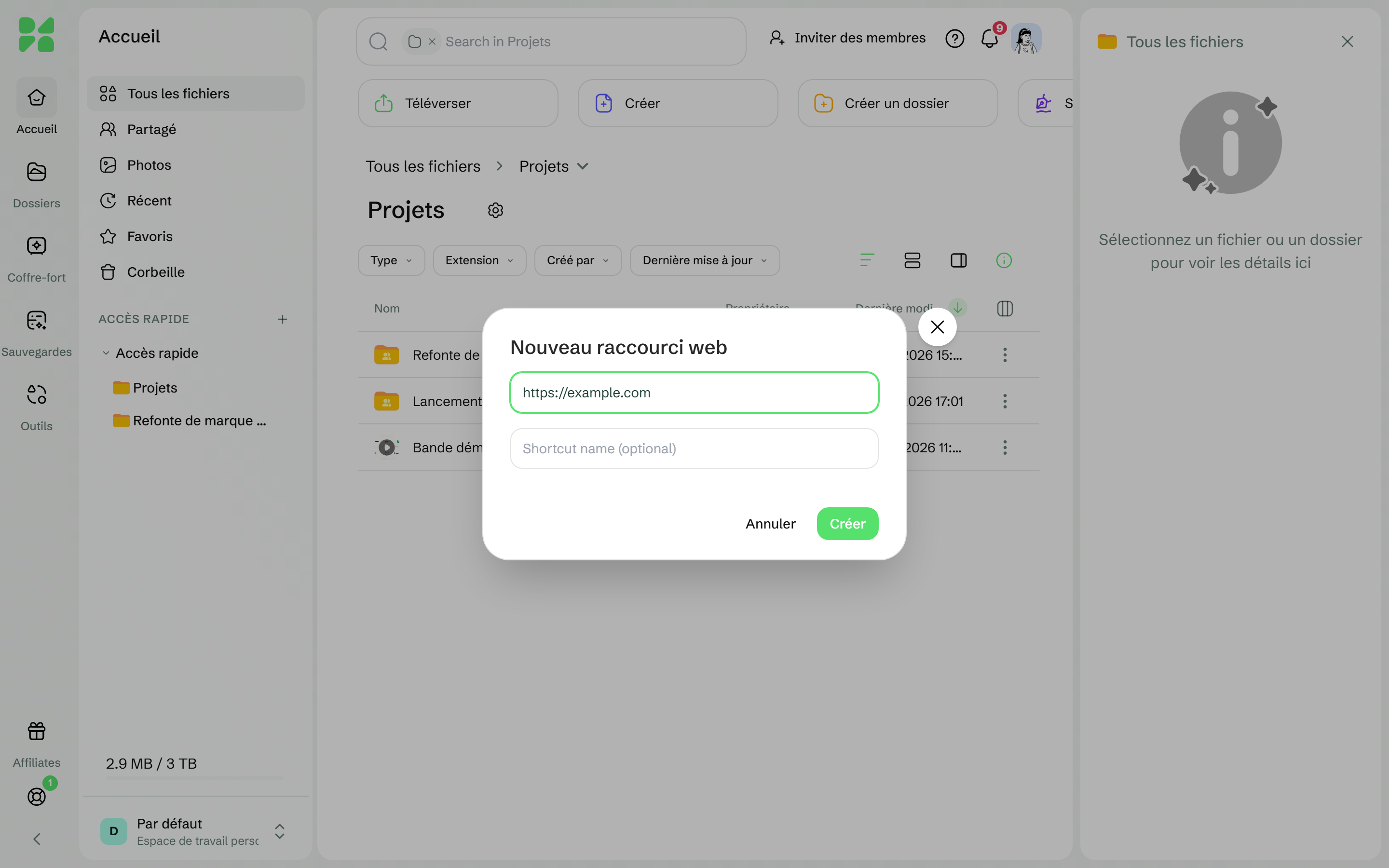Open notifications bell icon

[990, 39]
